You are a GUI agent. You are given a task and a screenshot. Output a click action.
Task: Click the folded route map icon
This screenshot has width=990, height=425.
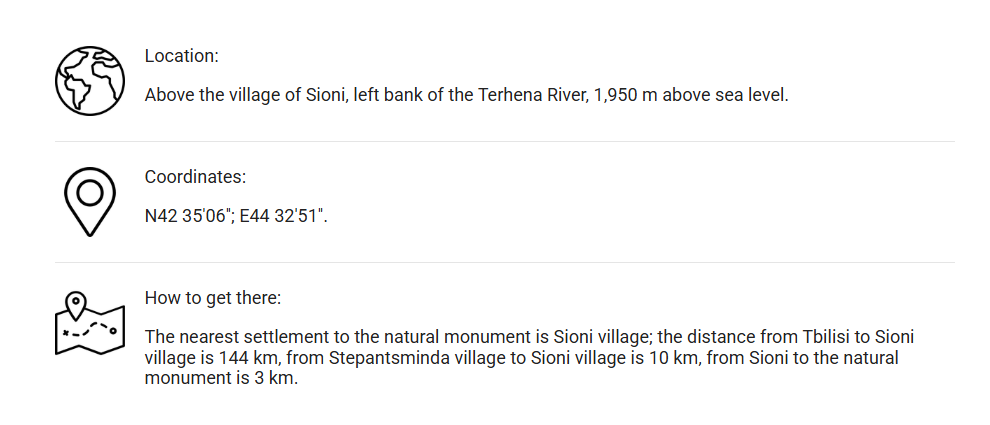[x=89, y=324]
